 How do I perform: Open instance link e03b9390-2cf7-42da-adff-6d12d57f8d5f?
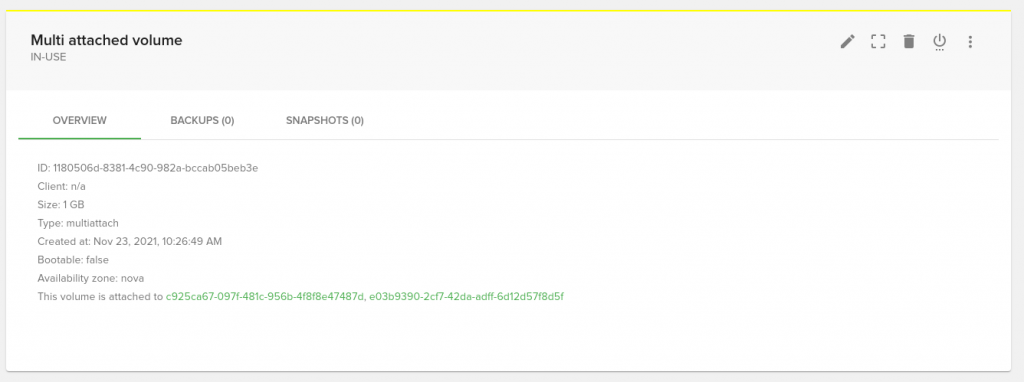click(x=466, y=296)
